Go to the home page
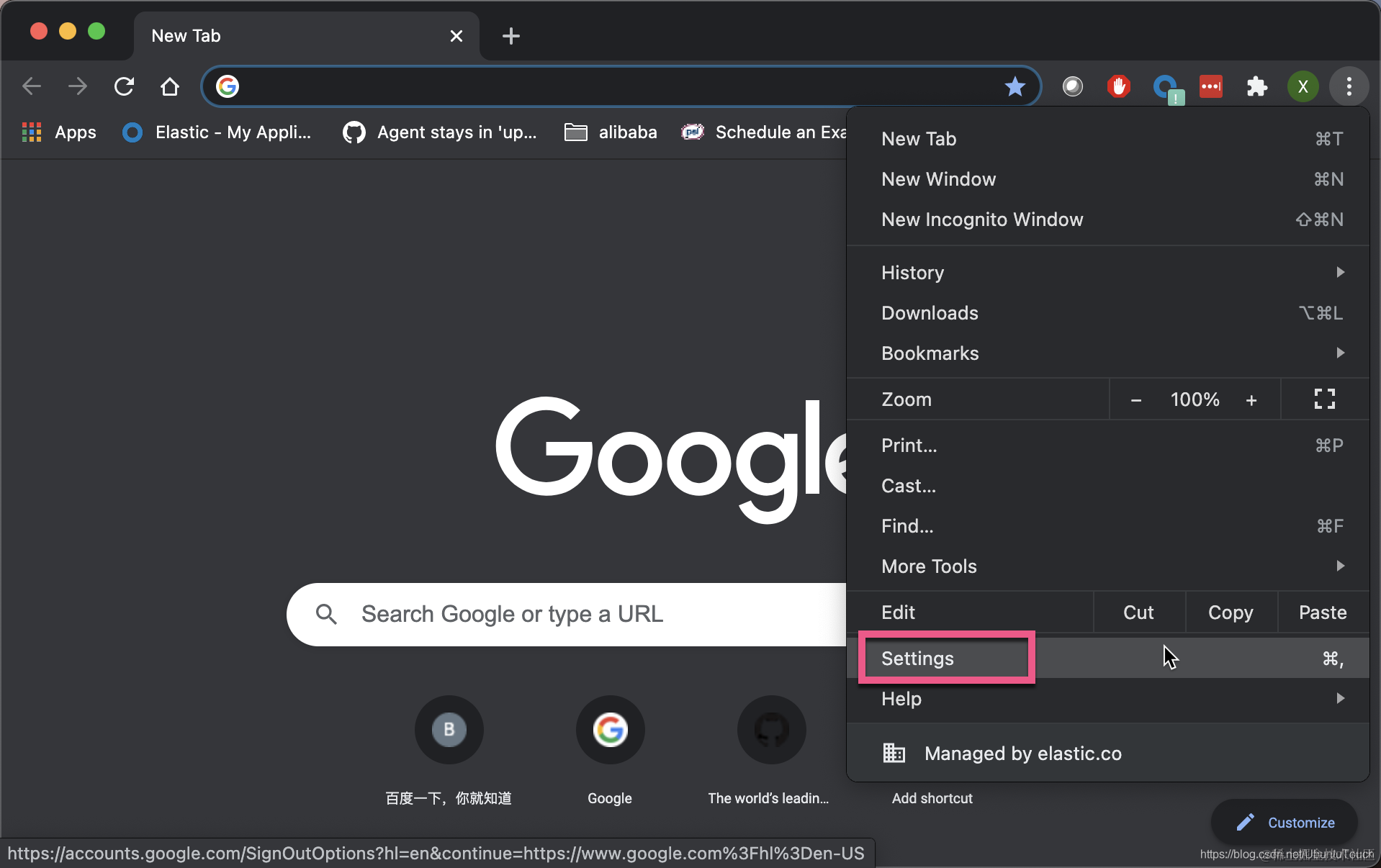1381x868 pixels. tap(170, 86)
